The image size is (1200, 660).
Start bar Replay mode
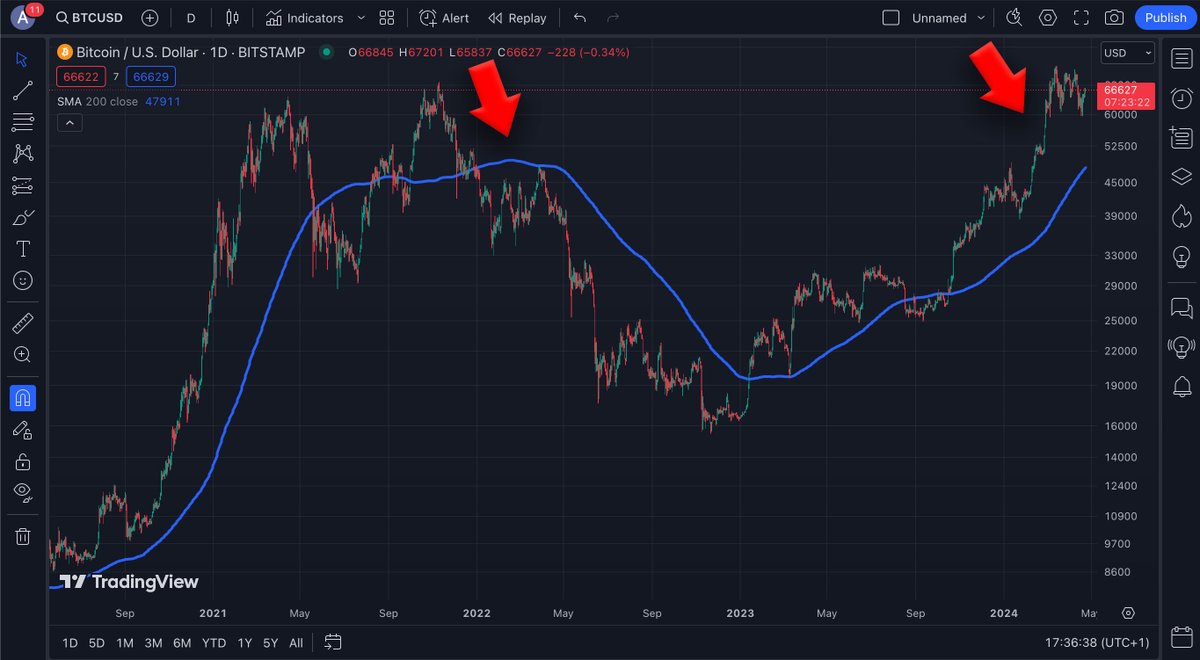coord(517,18)
